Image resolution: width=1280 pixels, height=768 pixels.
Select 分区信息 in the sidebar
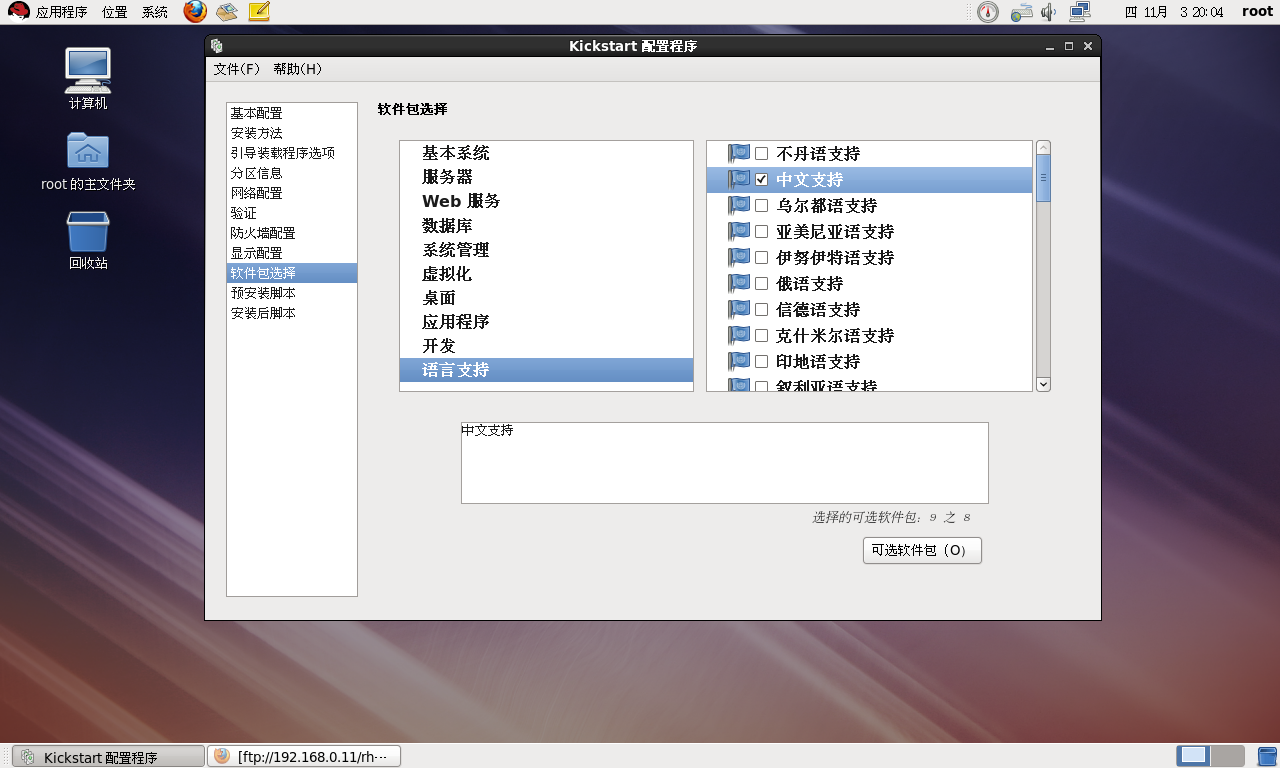292,173
